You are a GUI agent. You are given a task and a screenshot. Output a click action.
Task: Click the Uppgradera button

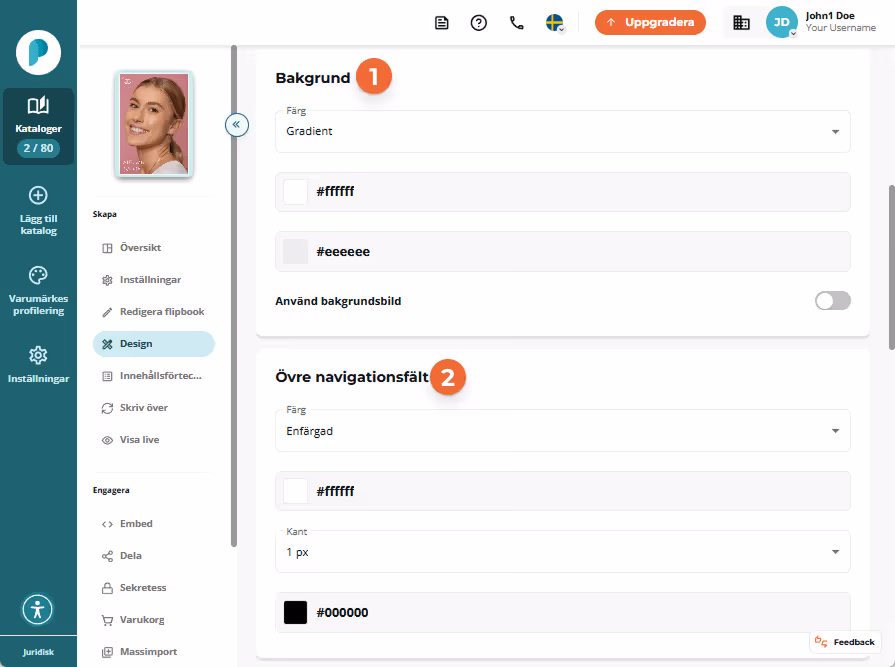(x=650, y=23)
